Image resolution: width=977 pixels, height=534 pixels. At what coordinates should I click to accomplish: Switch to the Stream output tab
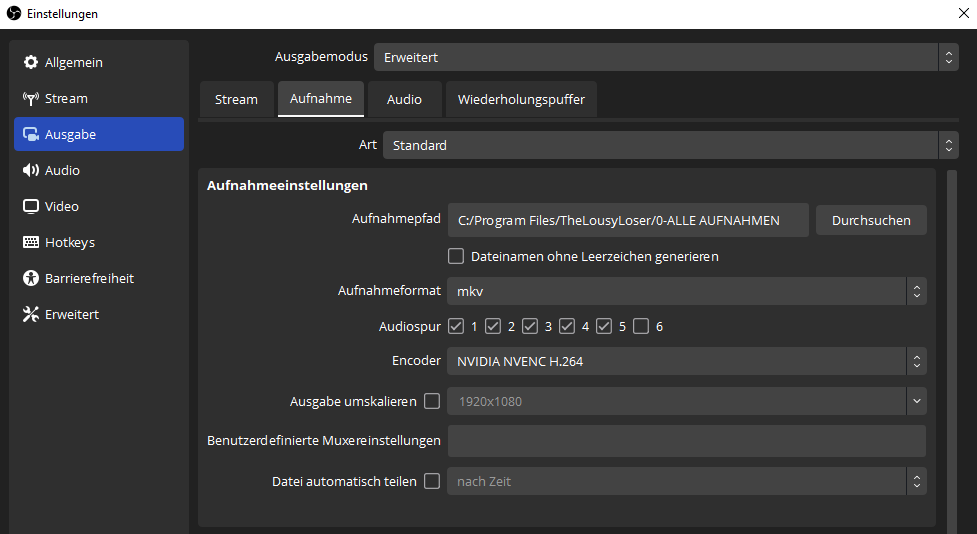click(x=236, y=100)
